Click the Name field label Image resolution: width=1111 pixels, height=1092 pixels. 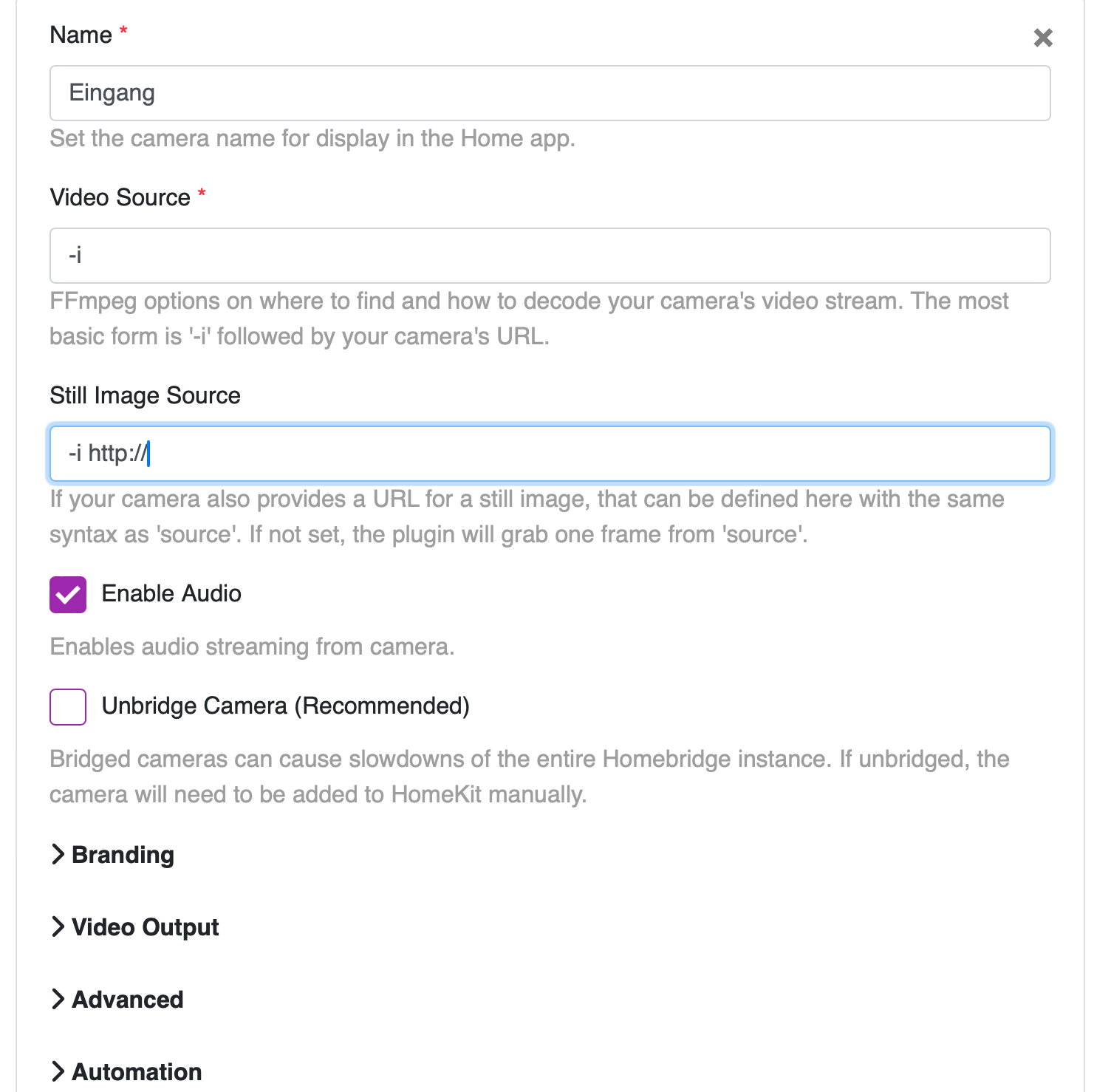81,35
